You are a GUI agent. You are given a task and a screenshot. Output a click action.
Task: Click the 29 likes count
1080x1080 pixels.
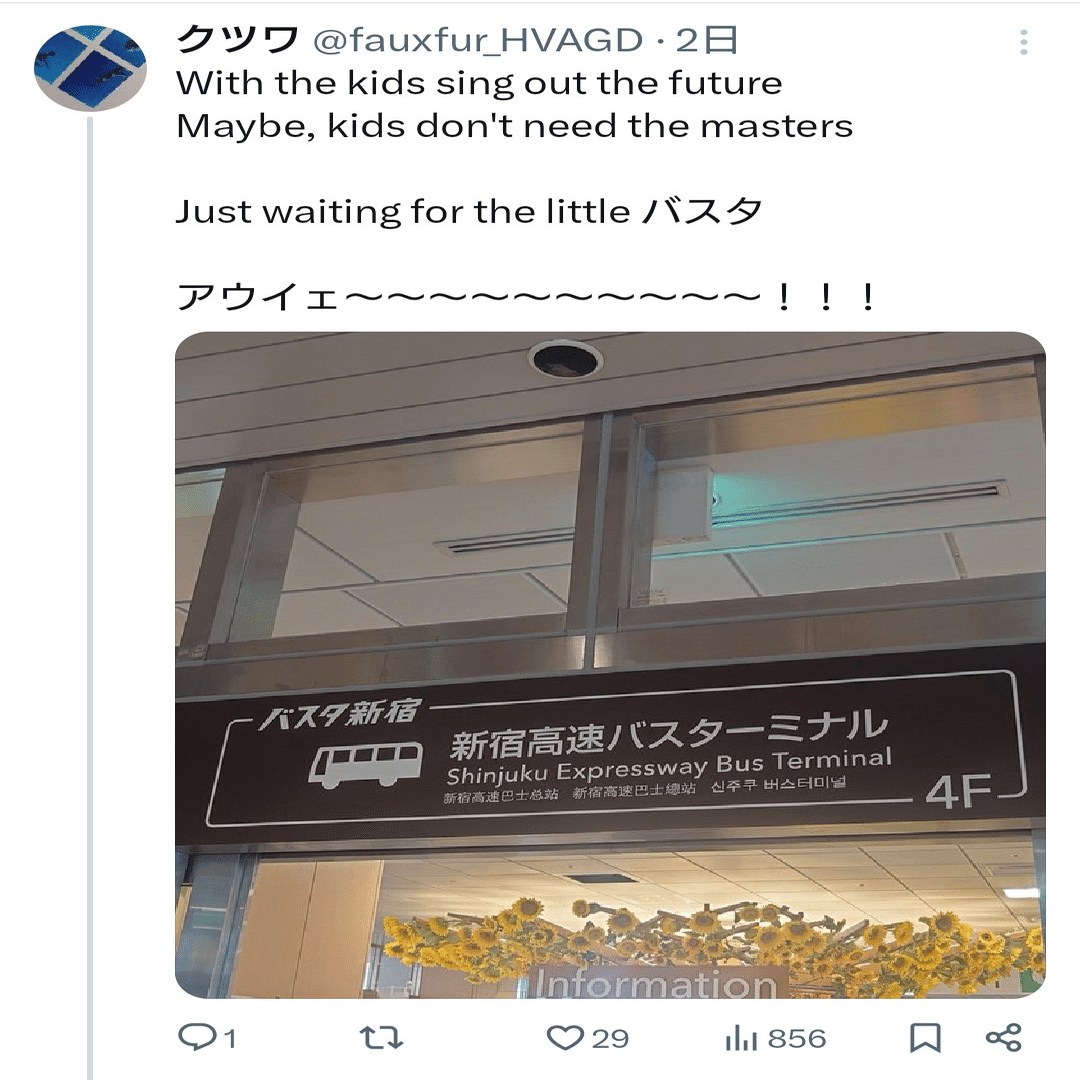(610, 1038)
